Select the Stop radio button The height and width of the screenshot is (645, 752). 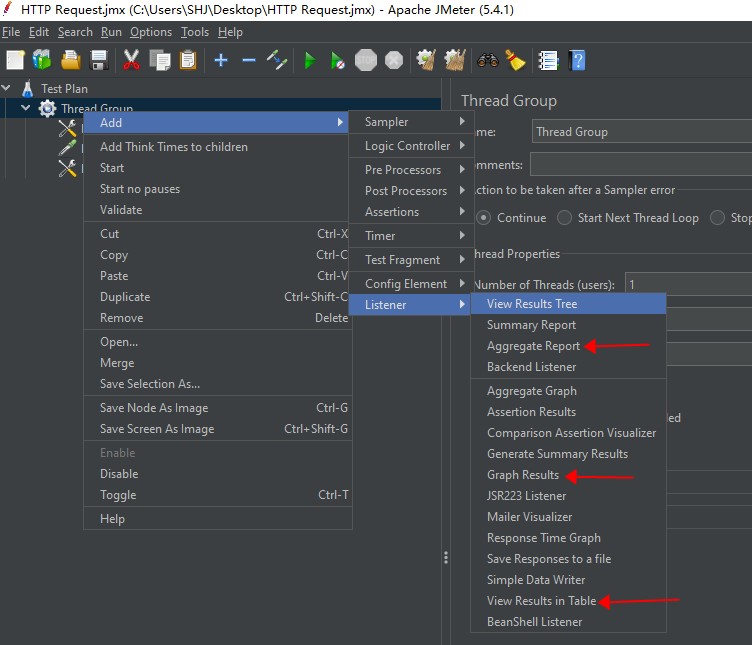(717, 218)
